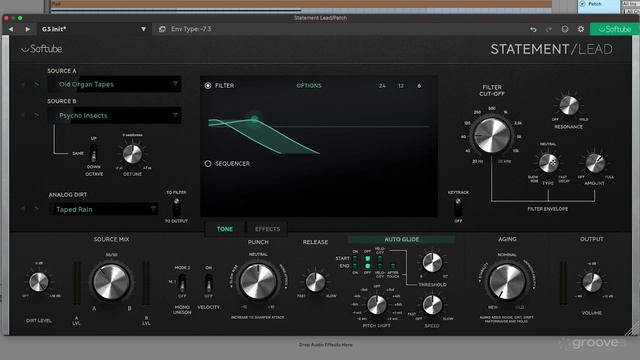The width and height of the screenshot is (640, 360).
Task: Select previous Source A sample arrow
Action: point(23,84)
